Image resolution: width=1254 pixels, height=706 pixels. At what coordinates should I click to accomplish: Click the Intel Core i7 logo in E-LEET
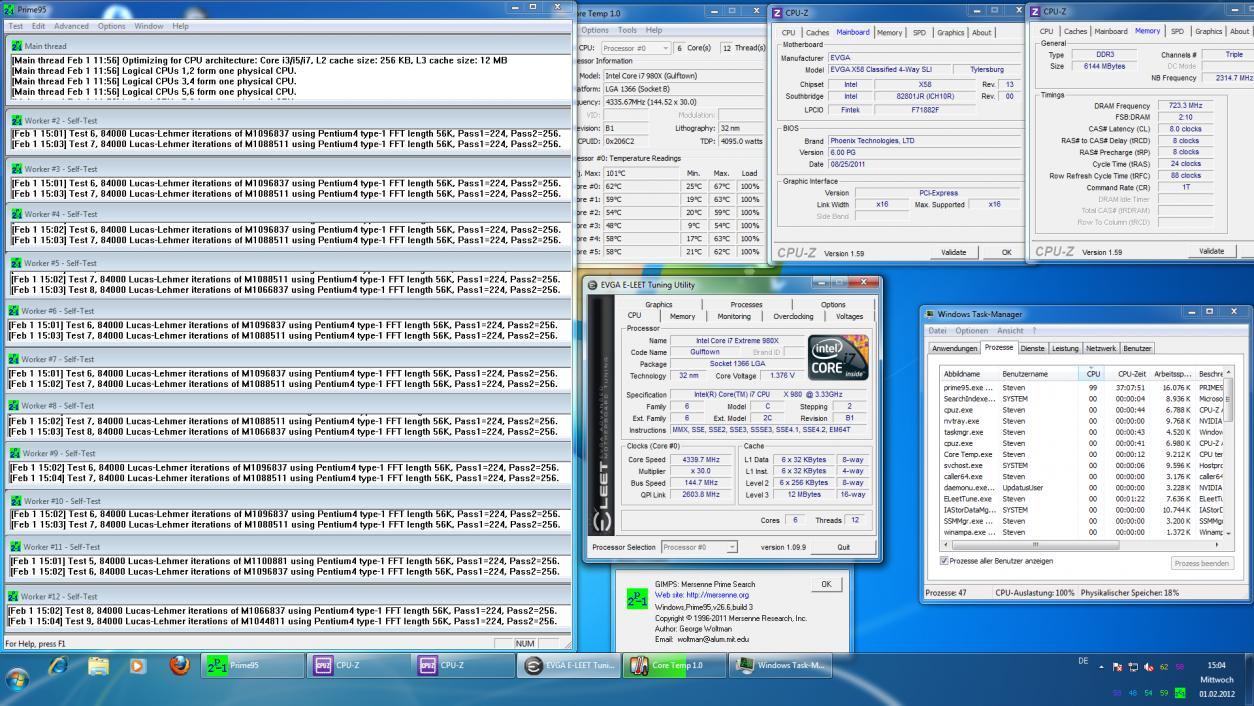pyautogui.click(x=838, y=359)
